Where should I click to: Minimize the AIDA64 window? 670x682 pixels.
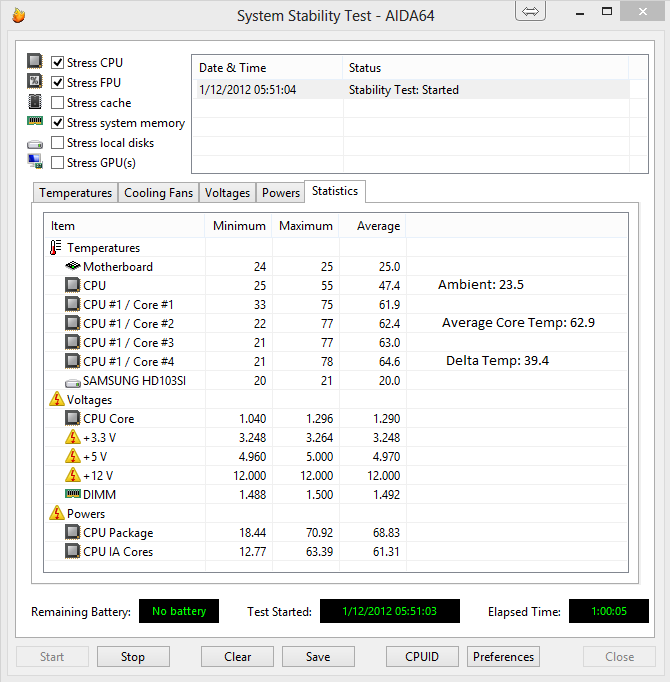coord(580,13)
